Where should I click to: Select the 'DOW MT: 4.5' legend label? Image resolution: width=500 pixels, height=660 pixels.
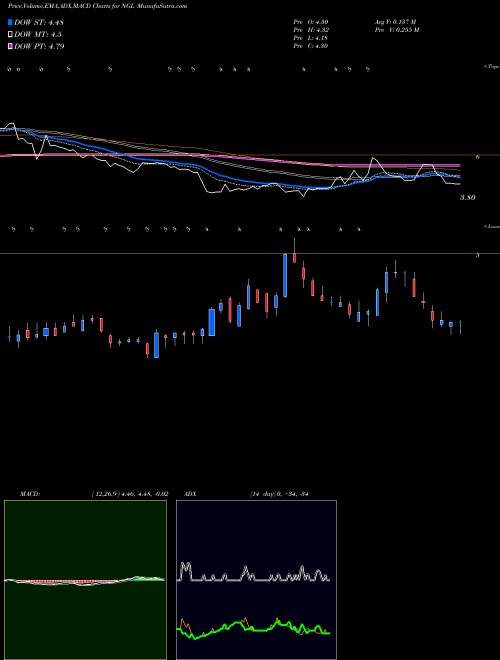tap(38, 35)
